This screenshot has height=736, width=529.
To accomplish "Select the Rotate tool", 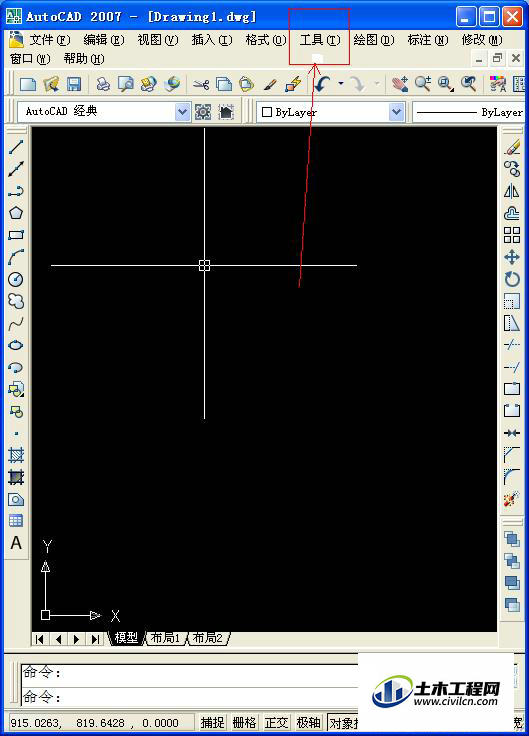I will click(512, 279).
